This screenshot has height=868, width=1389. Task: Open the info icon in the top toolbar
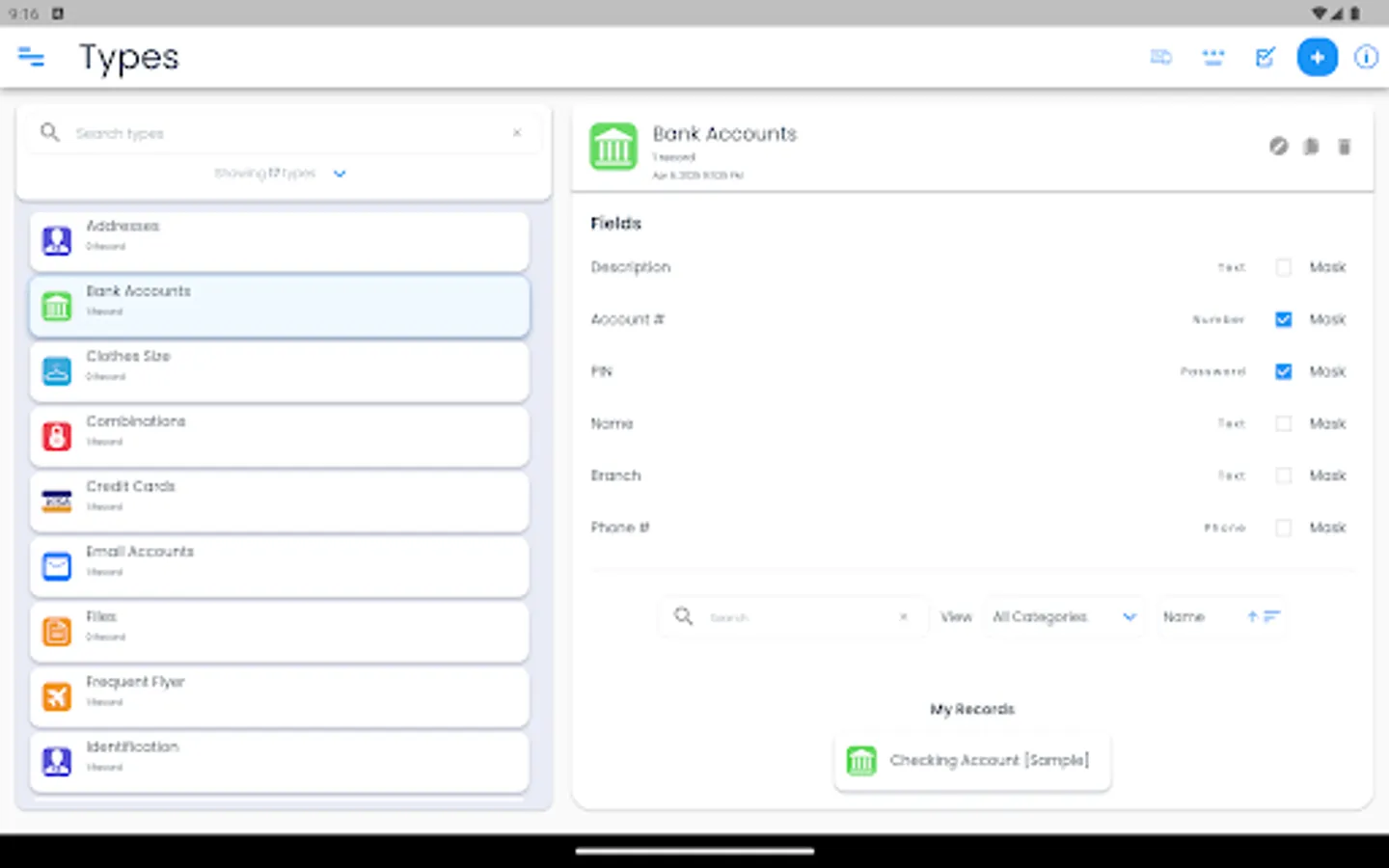[x=1367, y=57]
